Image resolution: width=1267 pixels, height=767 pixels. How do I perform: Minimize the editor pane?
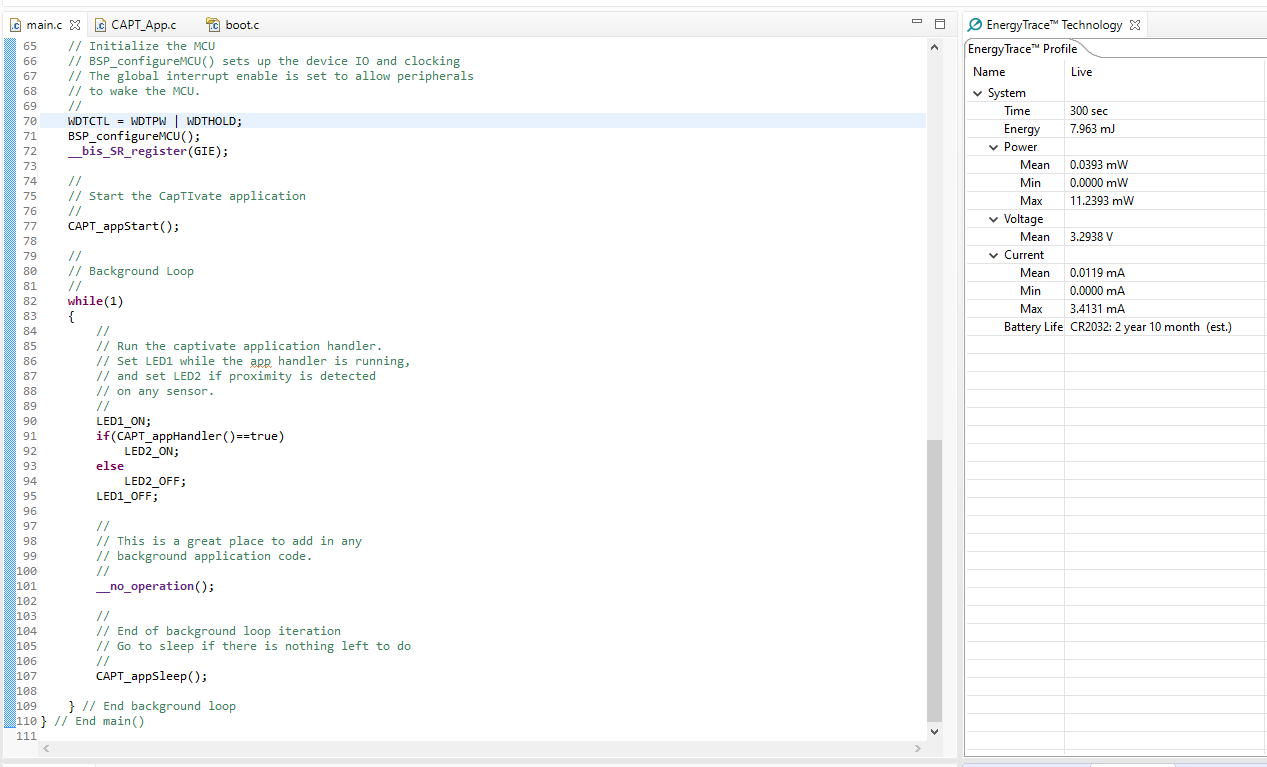point(917,23)
